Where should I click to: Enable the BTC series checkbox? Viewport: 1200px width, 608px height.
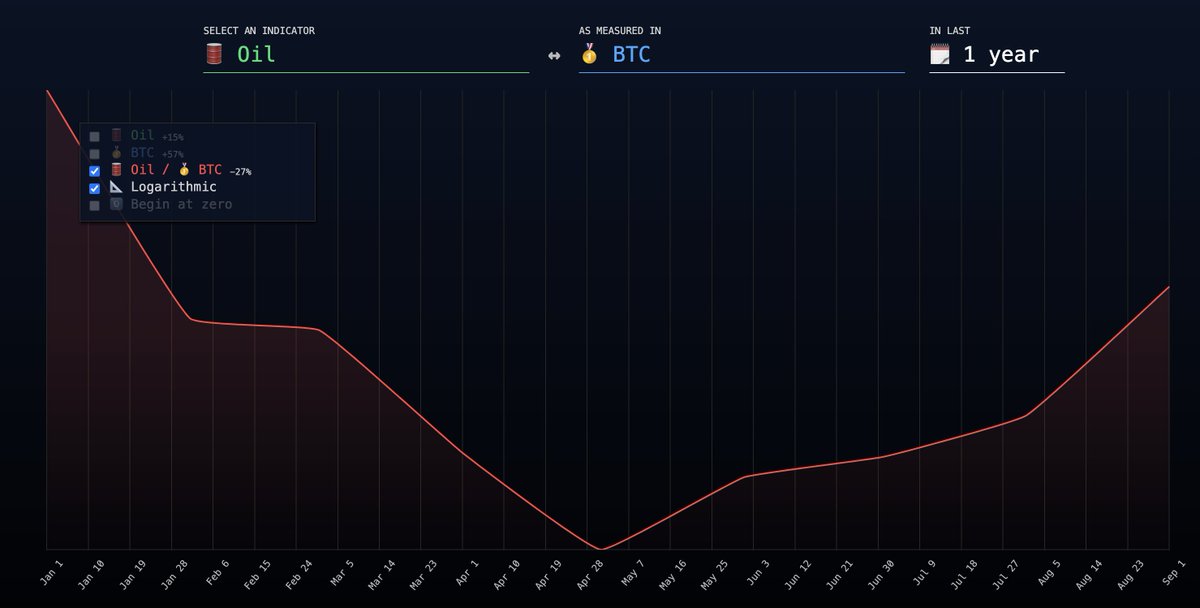click(x=94, y=154)
